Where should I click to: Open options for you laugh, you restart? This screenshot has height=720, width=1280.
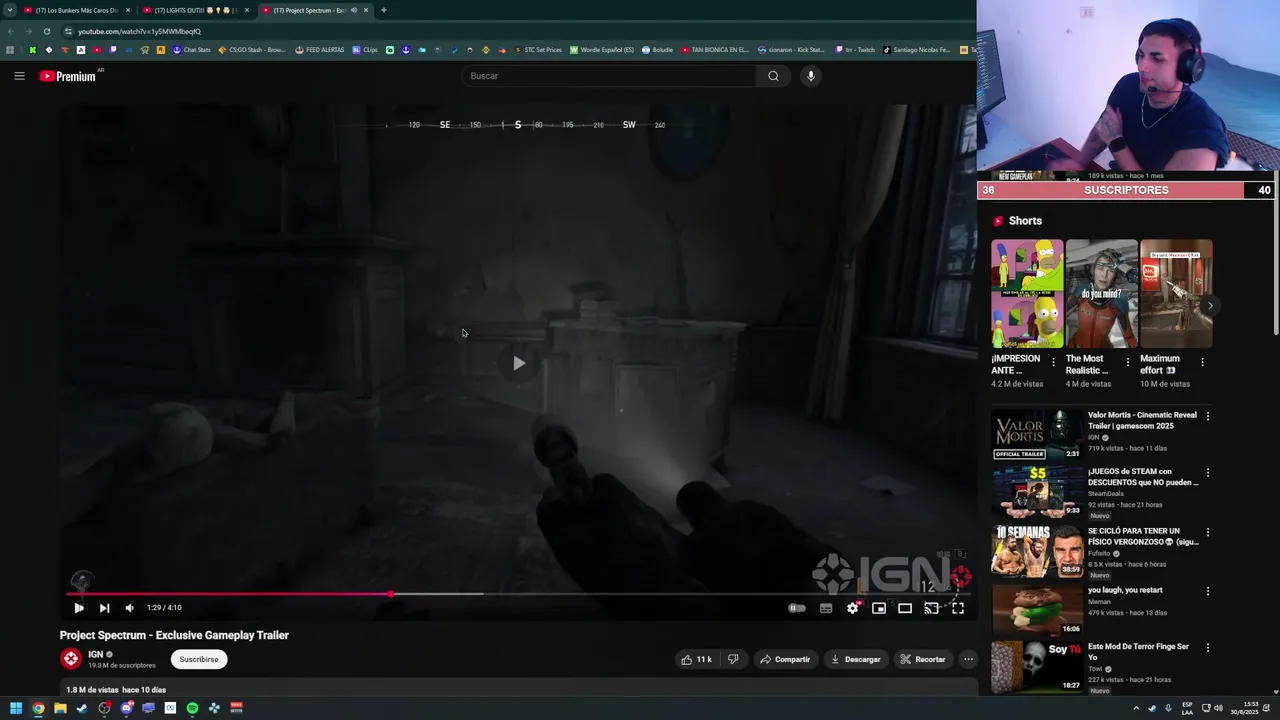point(1208,591)
